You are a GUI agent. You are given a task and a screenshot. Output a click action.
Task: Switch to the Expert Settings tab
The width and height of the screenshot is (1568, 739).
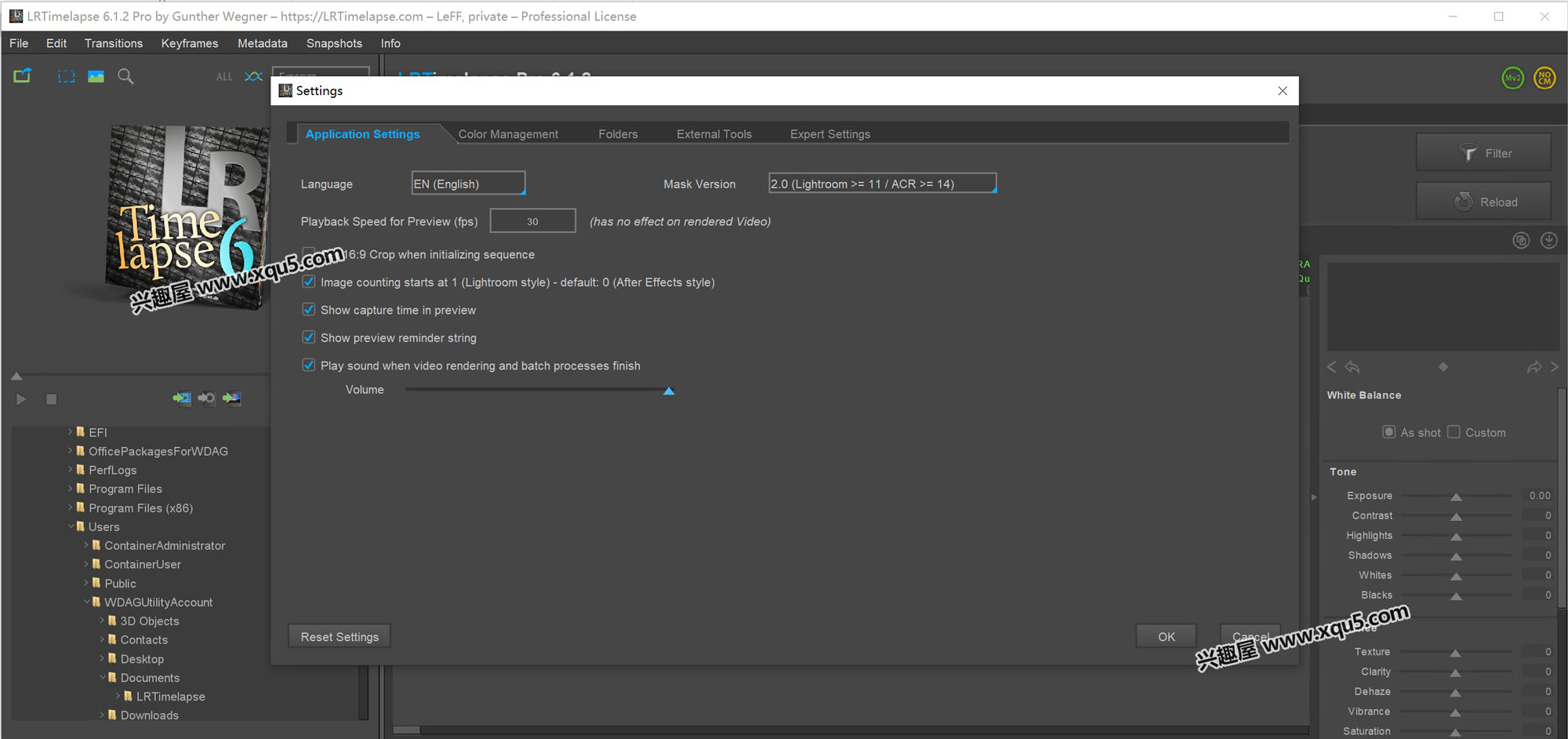(830, 134)
